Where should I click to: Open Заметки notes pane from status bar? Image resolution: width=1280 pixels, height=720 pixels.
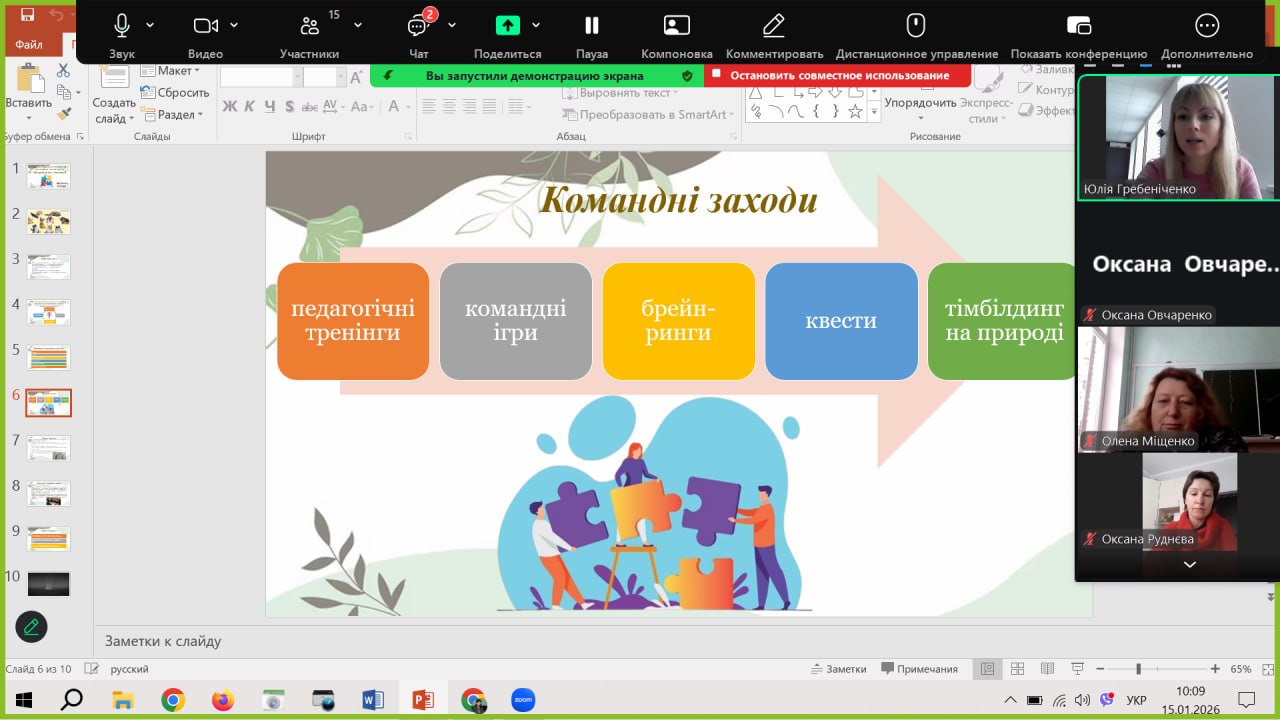coord(838,669)
